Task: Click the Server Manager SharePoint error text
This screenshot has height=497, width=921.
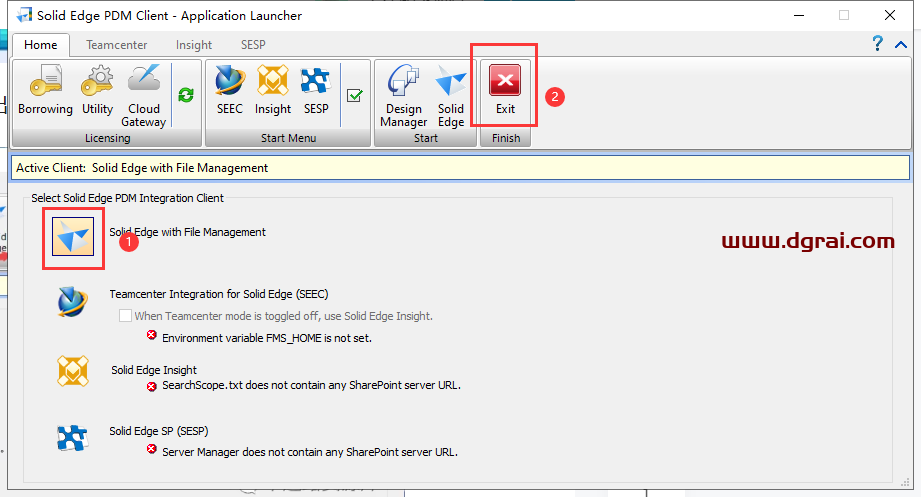Action: tap(310, 452)
